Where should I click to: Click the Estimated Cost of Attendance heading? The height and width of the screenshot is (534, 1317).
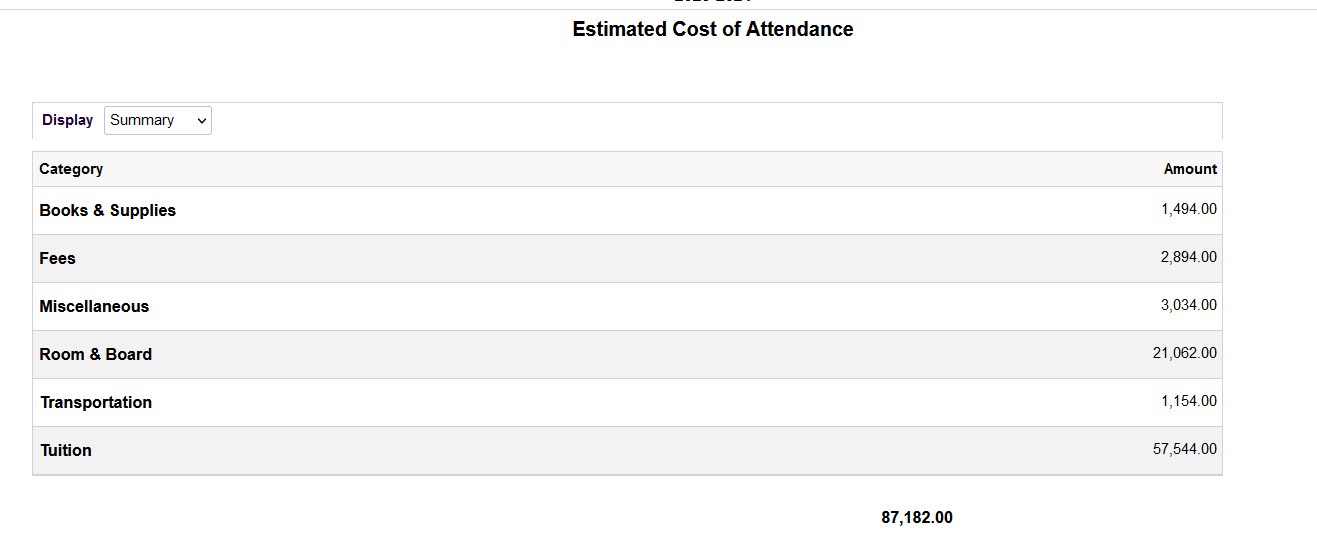click(x=712, y=29)
